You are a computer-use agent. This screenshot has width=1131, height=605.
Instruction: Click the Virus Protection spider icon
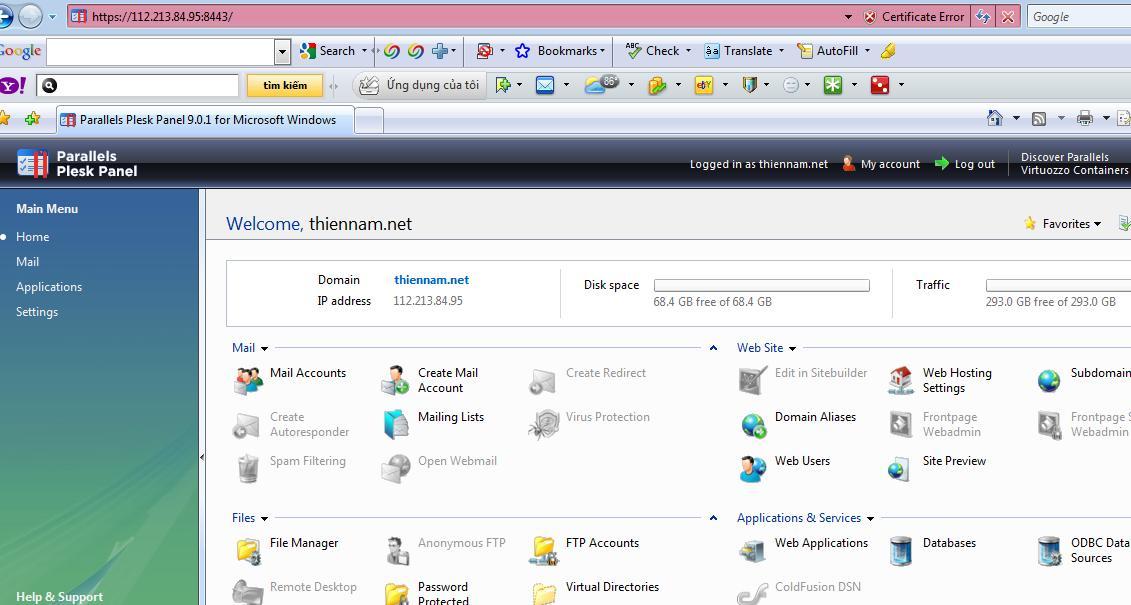[543, 424]
